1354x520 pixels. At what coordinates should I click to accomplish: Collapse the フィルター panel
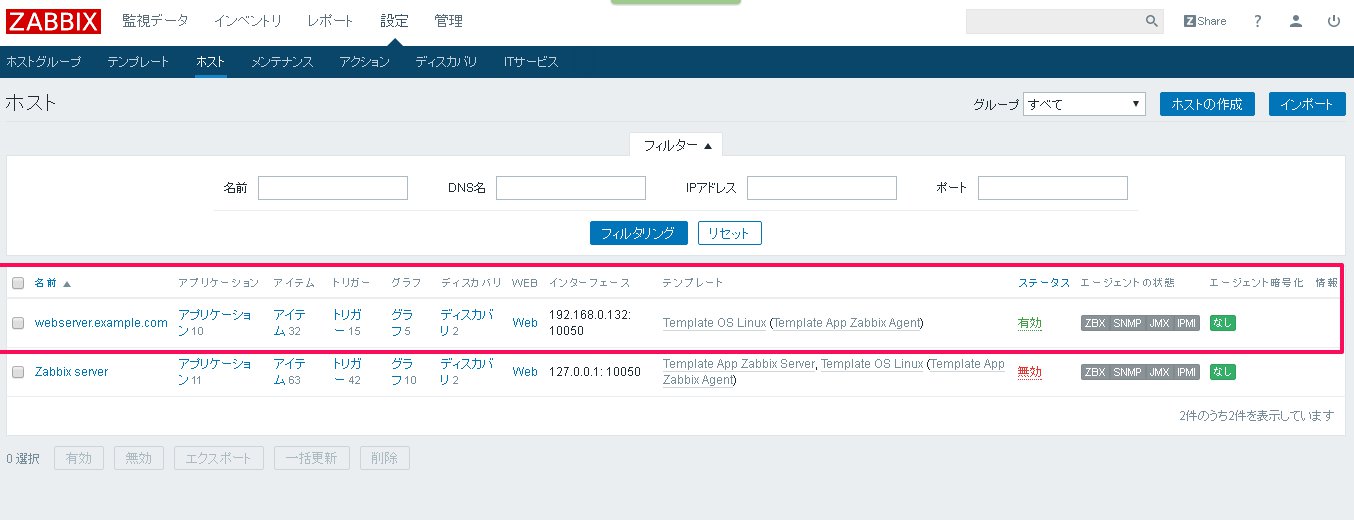click(x=677, y=145)
